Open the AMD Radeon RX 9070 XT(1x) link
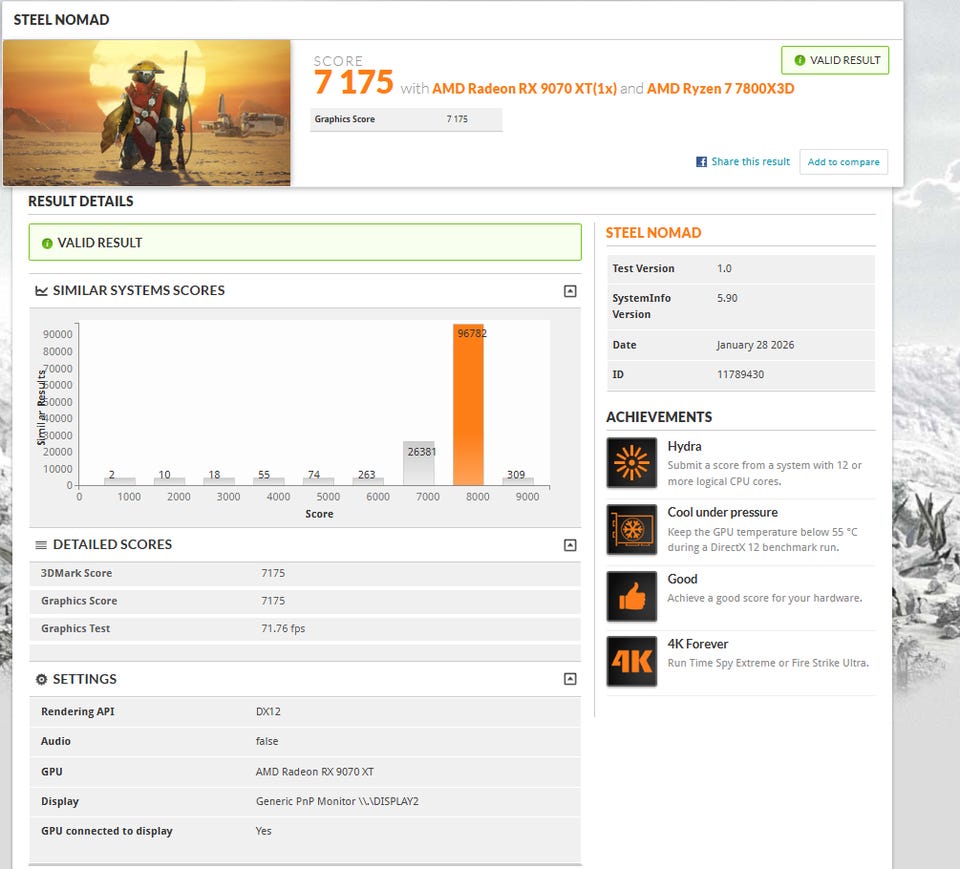The height and width of the screenshot is (869, 960). point(525,89)
